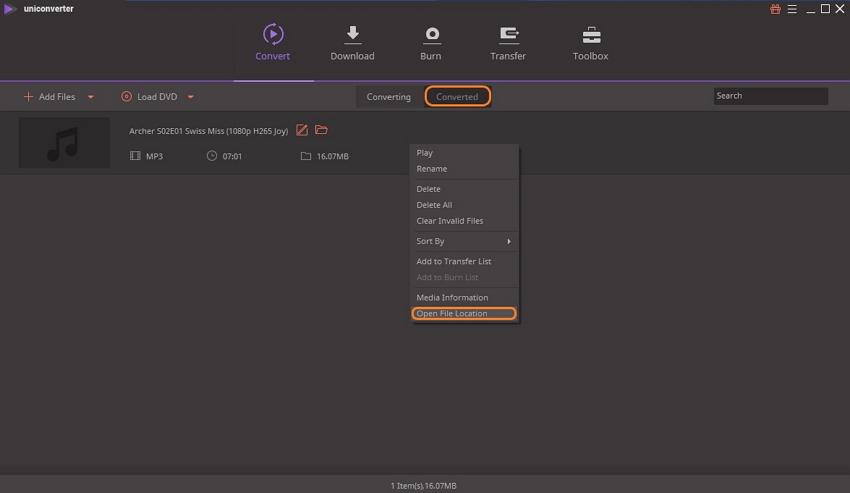Click the status bar 1 Item(s) text
The width and height of the screenshot is (850, 493).
point(423,485)
